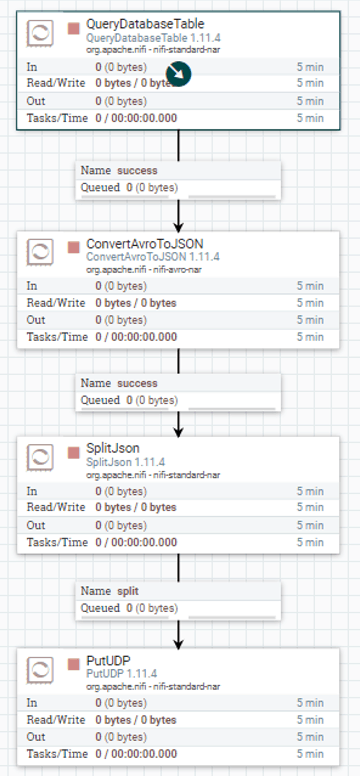This screenshot has width=360, height=776.
Task: Click the SplitJson processor icon
Action: pos(40,457)
